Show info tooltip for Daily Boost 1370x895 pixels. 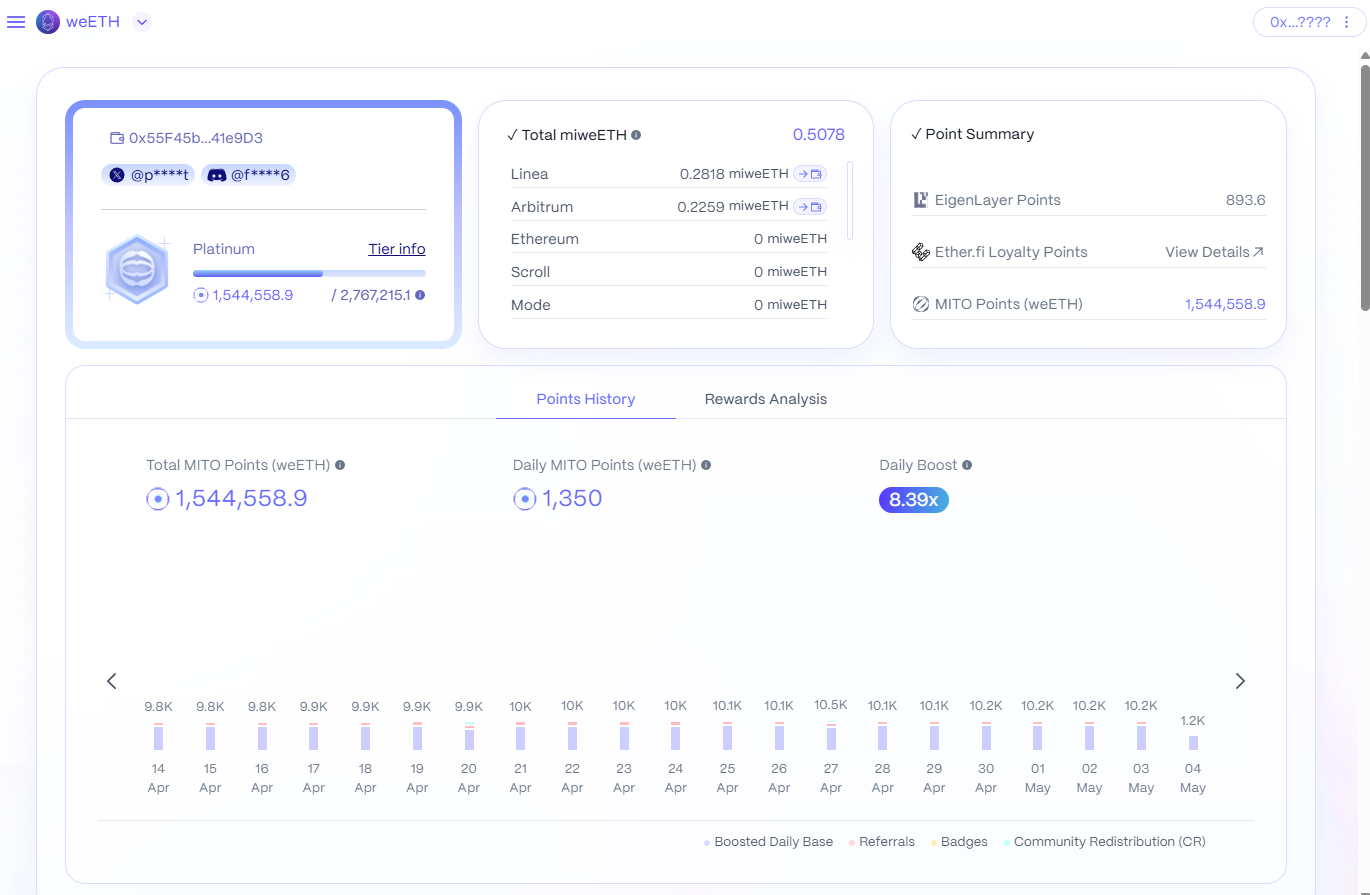tap(967, 465)
